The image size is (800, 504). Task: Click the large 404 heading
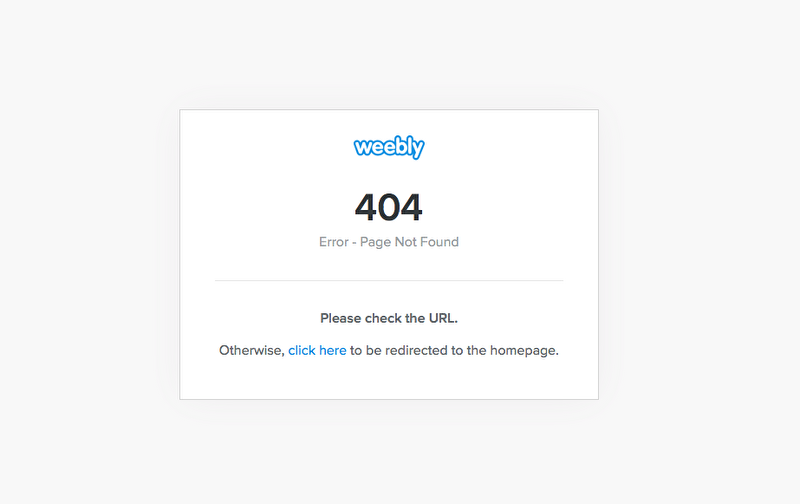click(389, 207)
